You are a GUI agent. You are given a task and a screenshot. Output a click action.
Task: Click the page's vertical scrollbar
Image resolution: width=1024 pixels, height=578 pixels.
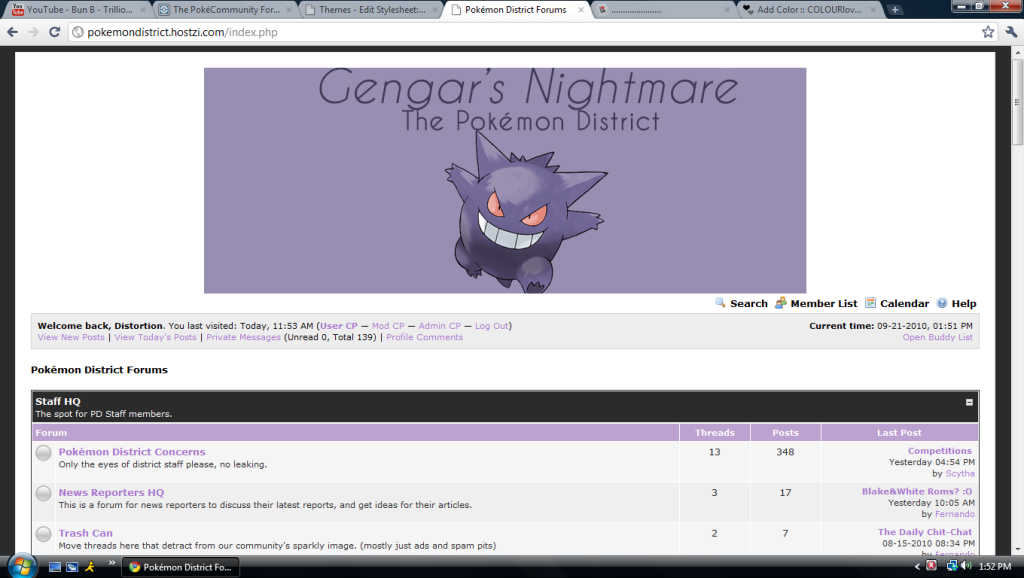1016,300
